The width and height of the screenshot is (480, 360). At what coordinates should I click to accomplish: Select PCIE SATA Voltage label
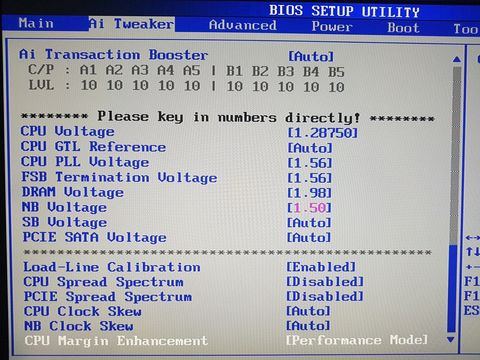[94, 237]
